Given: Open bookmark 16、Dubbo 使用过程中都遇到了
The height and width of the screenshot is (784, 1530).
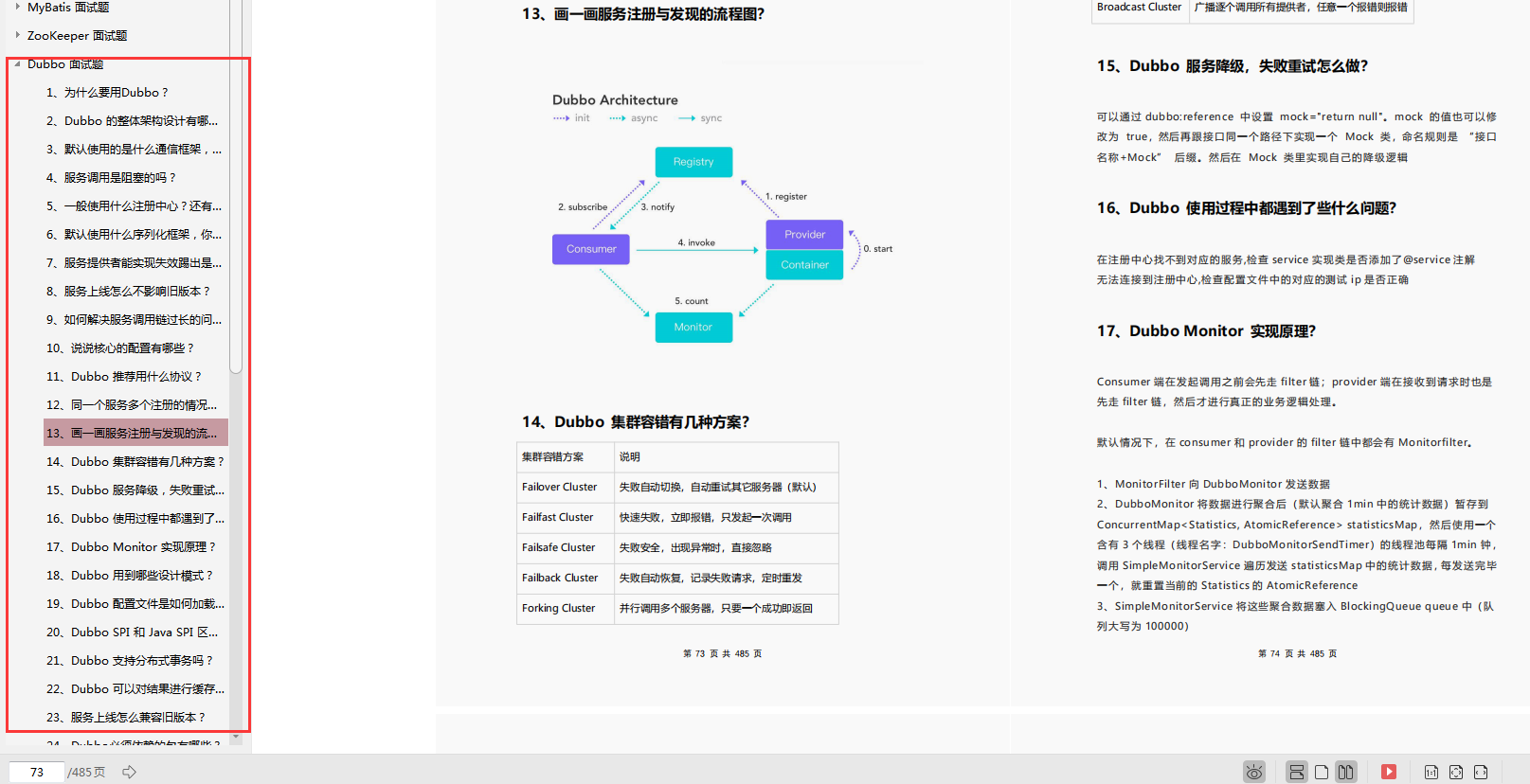Looking at the screenshot, I should pyautogui.click(x=135, y=518).
